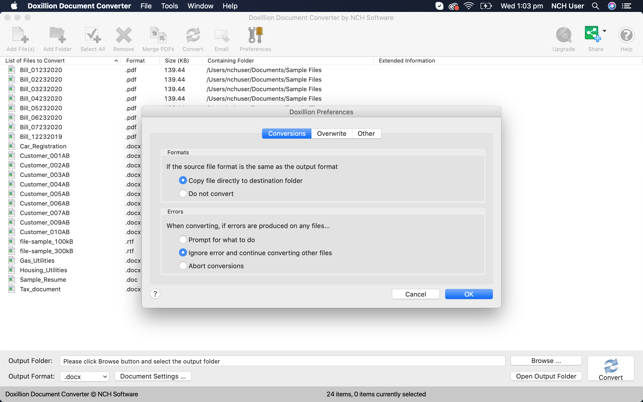
Task: Click Cancel in the Preferences dialog
Action: click(x=415, y=294)
